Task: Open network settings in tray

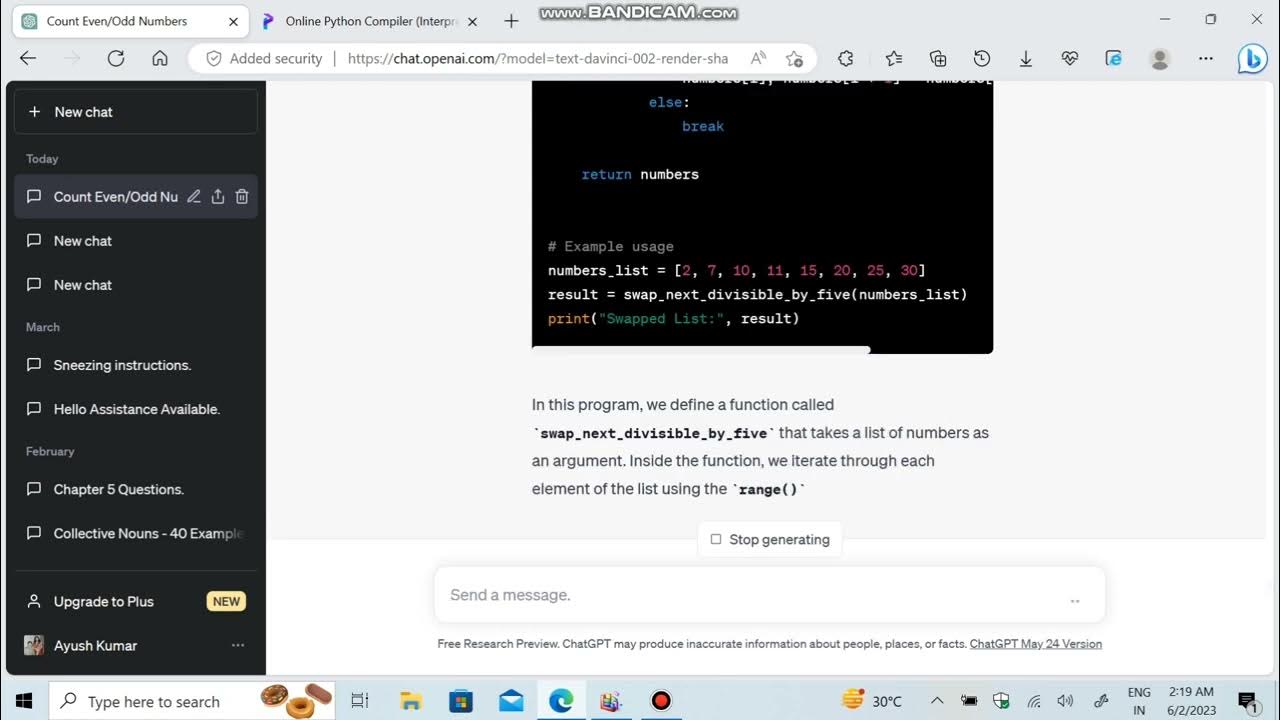Action: point(1034,701)
